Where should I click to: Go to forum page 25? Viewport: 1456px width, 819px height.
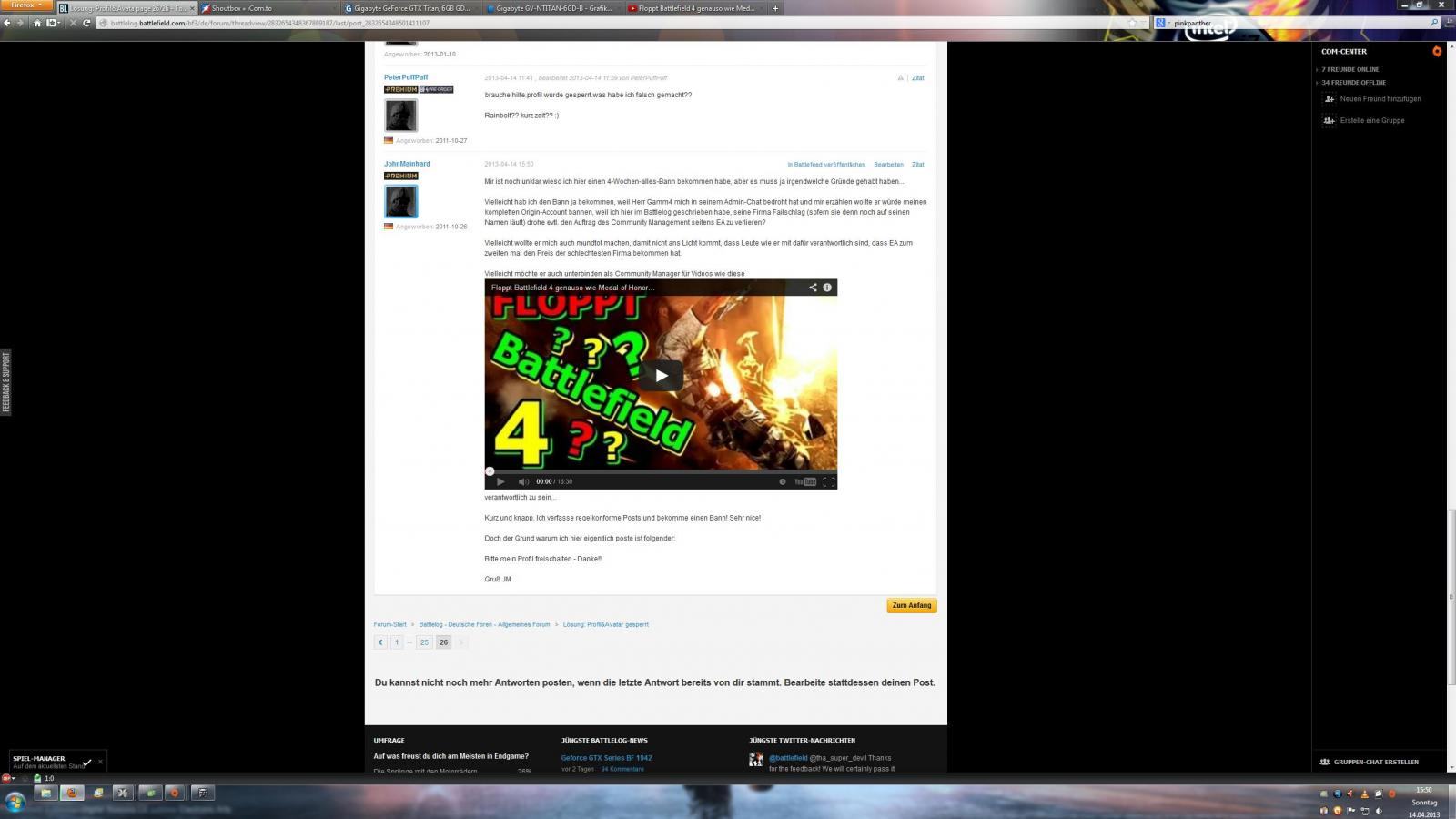point(424,642)
